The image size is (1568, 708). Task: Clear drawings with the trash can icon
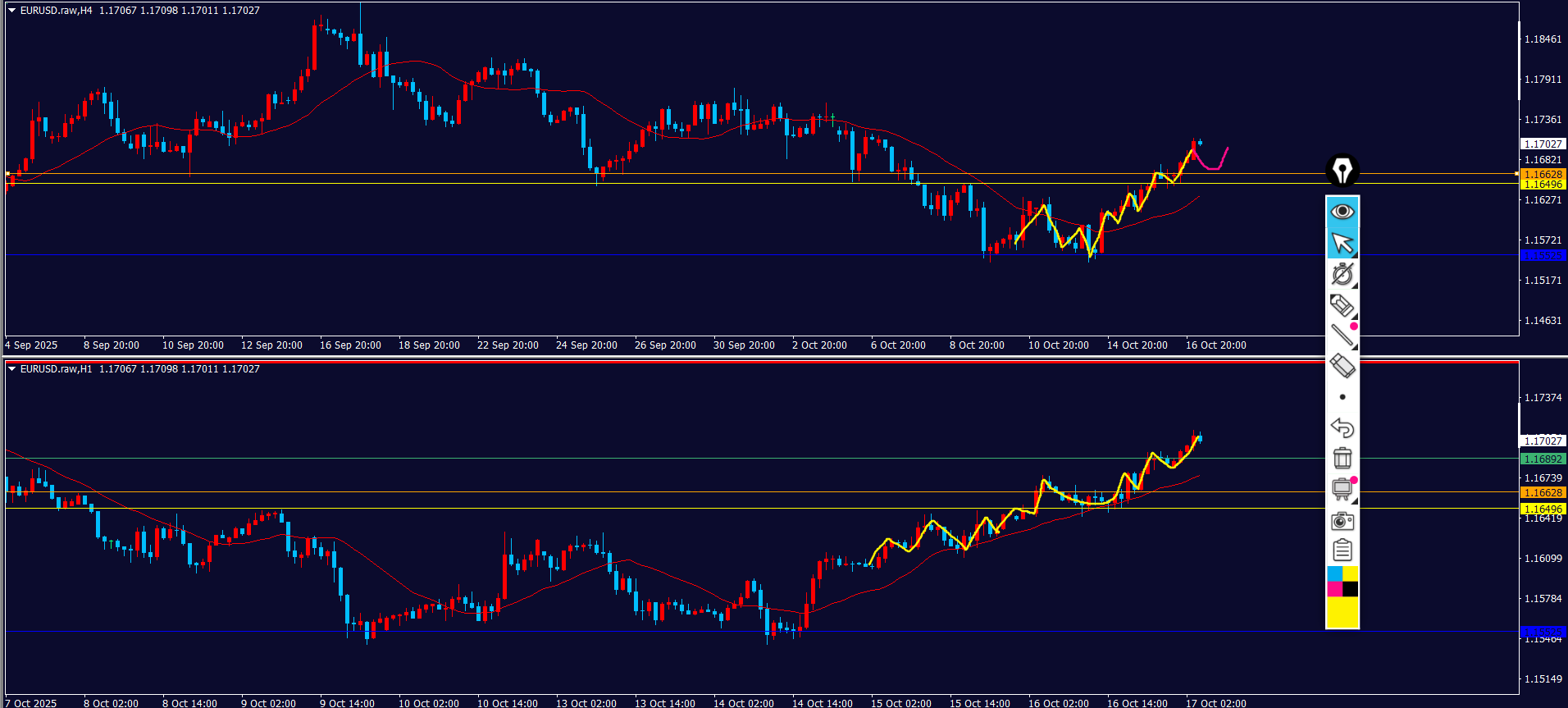[x=1342, y=458]
